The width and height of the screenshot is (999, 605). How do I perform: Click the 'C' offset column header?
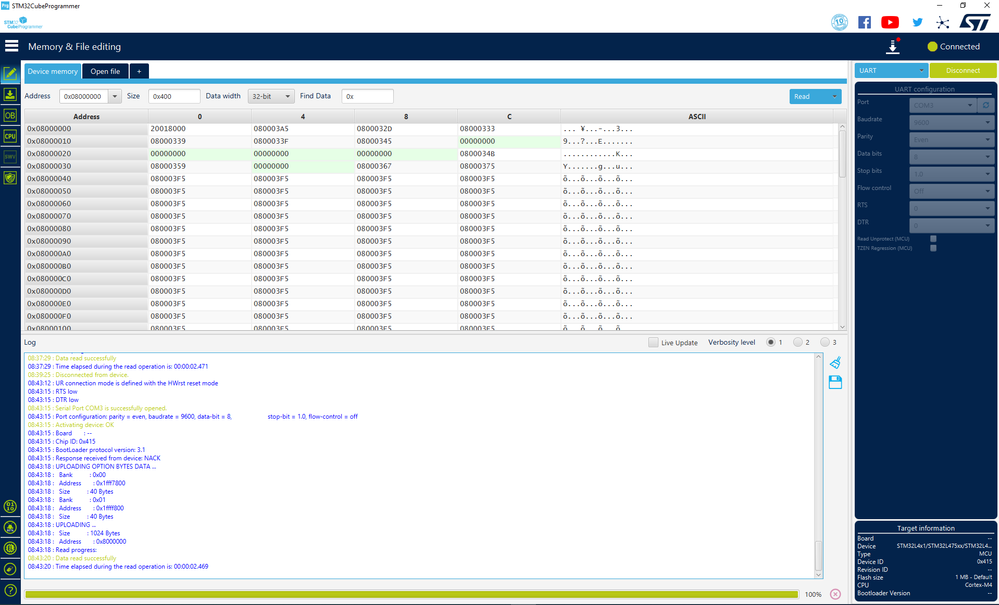click(x=509, y=117)
